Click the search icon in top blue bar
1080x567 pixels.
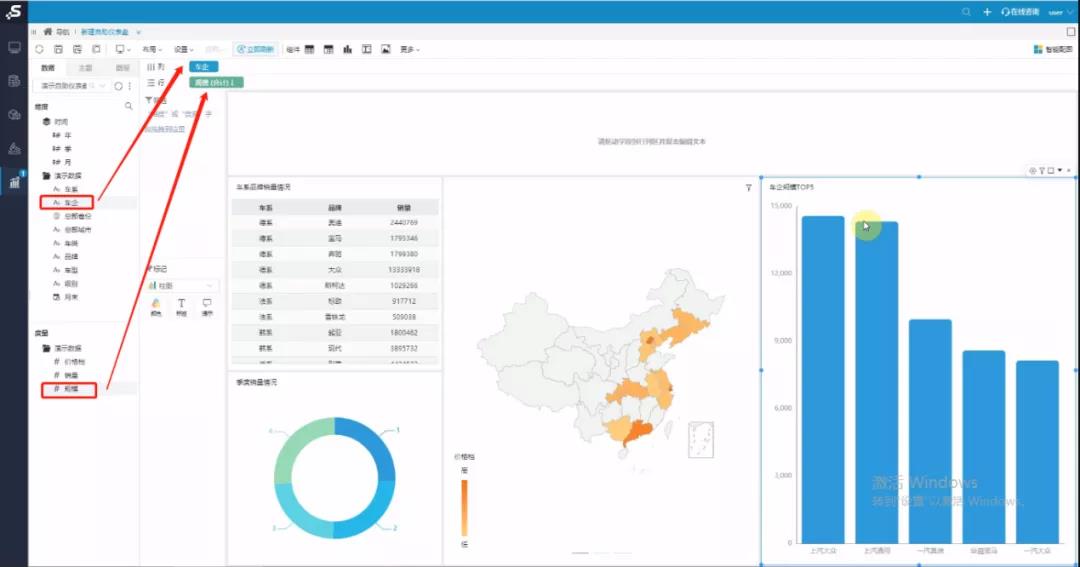pyautogui.click(x=966, y=12)
